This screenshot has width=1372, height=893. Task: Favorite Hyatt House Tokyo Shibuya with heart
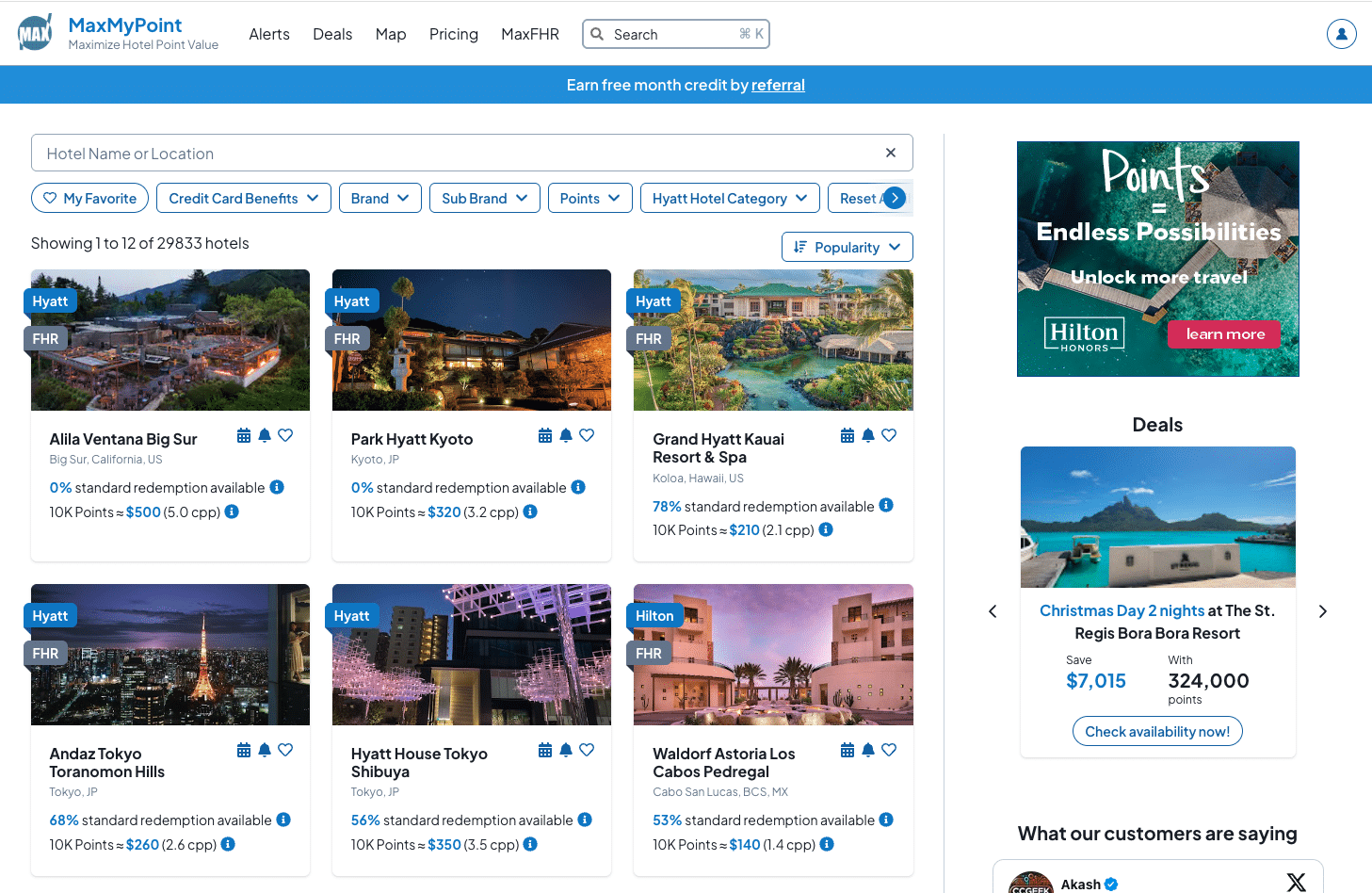[x=587, y=750]
